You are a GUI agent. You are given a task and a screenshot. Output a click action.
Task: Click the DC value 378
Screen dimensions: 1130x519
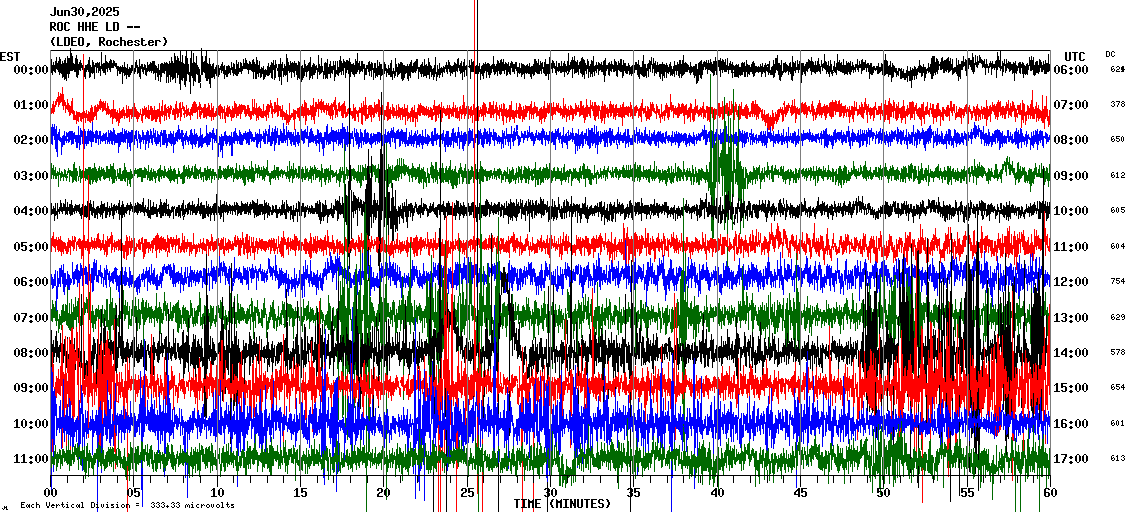[x=1117, y=105]
